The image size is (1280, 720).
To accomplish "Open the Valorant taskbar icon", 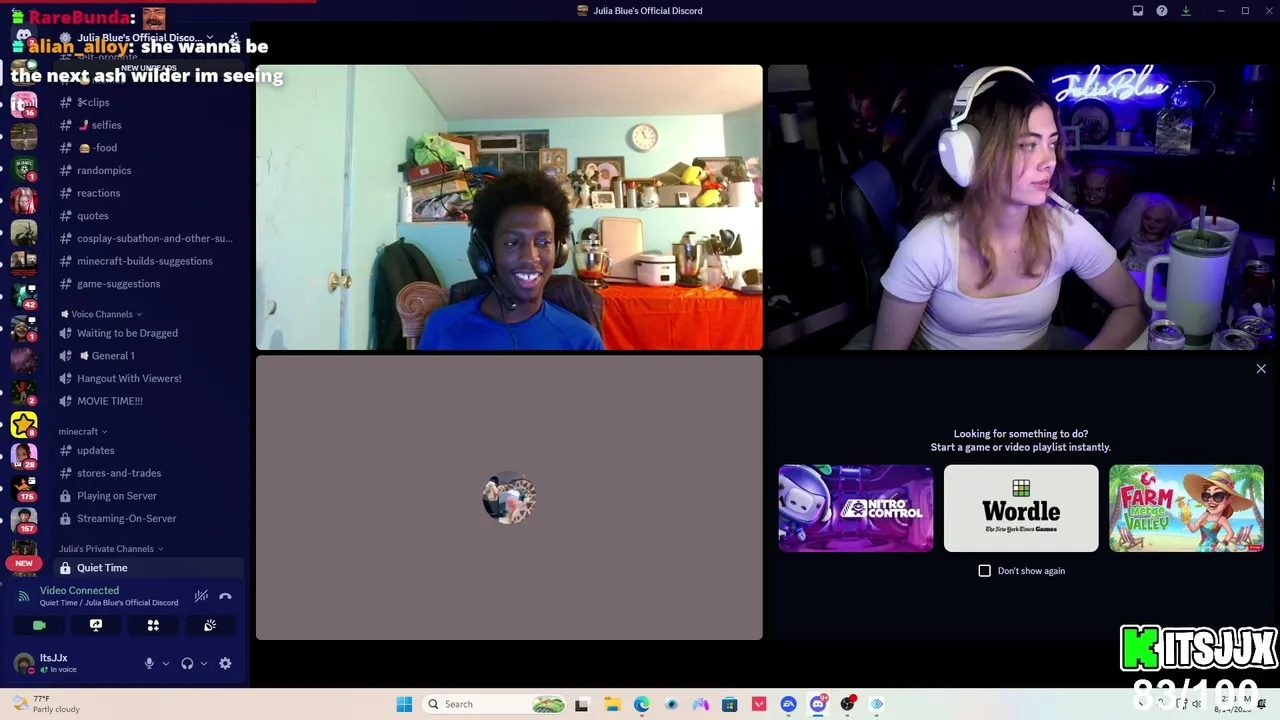I will click(759, 704).
